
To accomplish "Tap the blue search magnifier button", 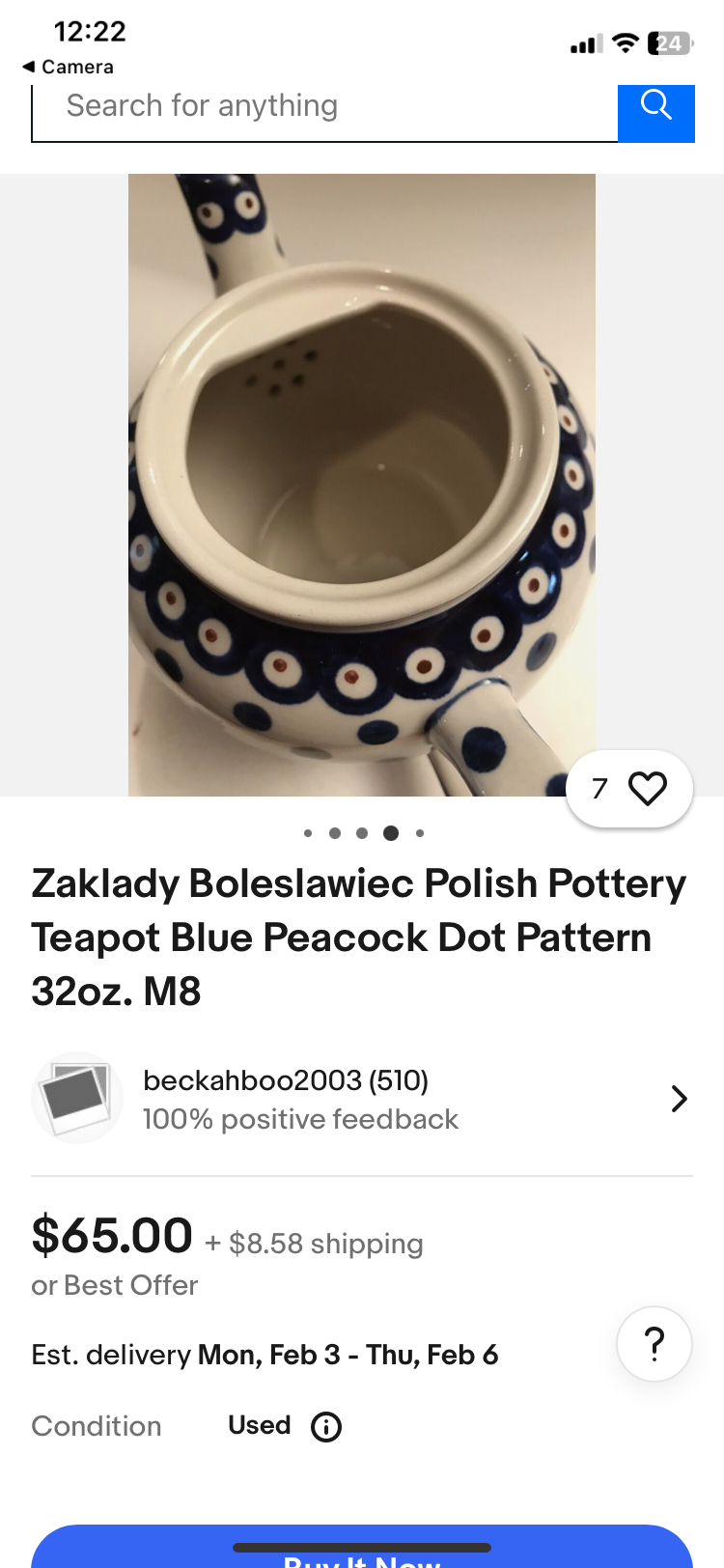I will pyautogui.click(x=656, y=106).
